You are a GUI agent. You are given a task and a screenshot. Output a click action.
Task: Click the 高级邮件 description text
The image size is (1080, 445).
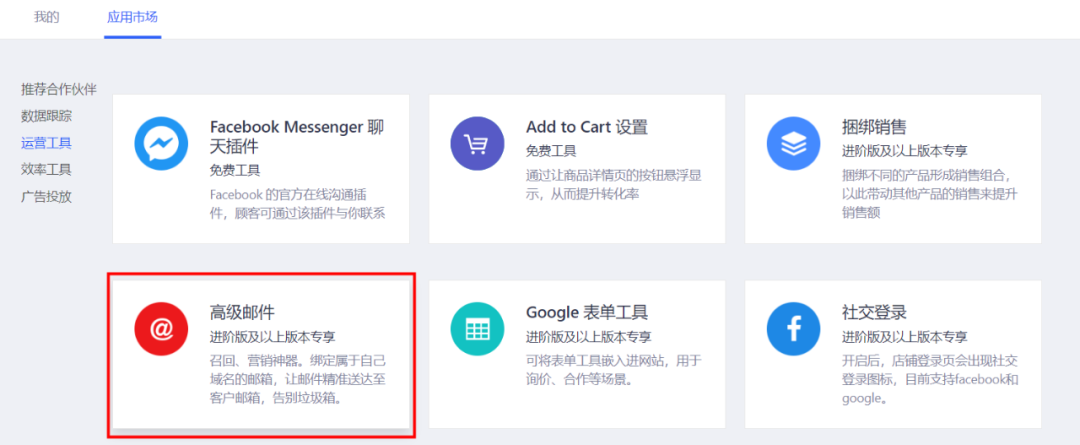click(x=298, y=380)
